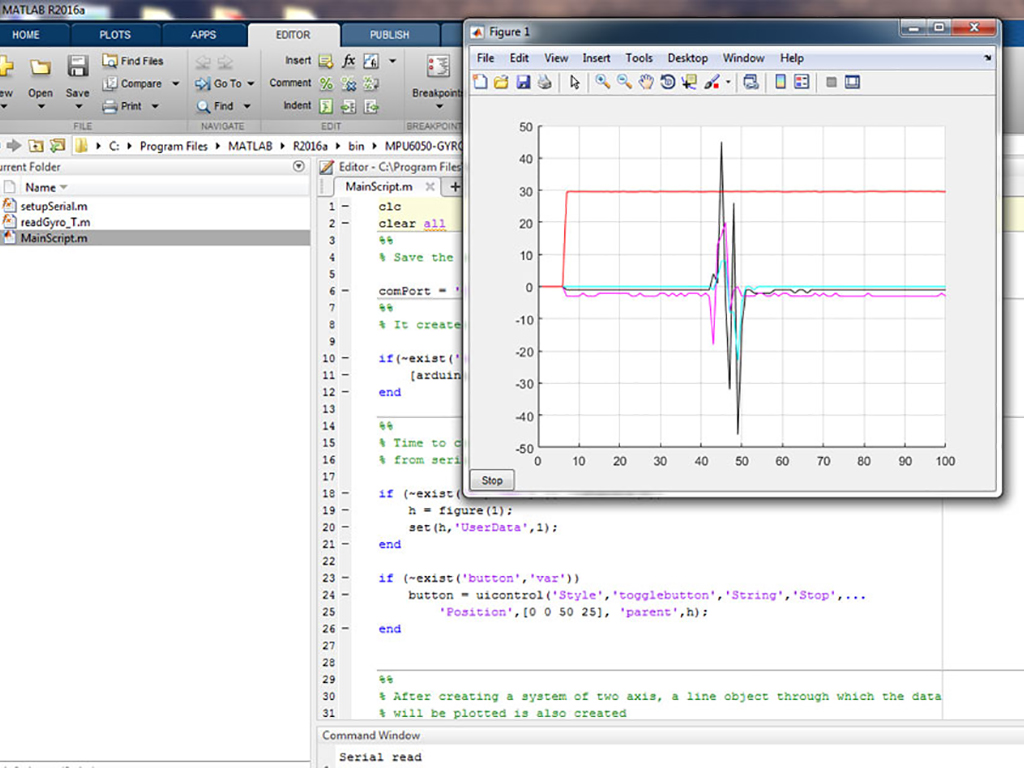The width and height of the screenshot is (1024, 768).
Task: Toggle the Edit Plot arrow tool
Action: point(575,83)
